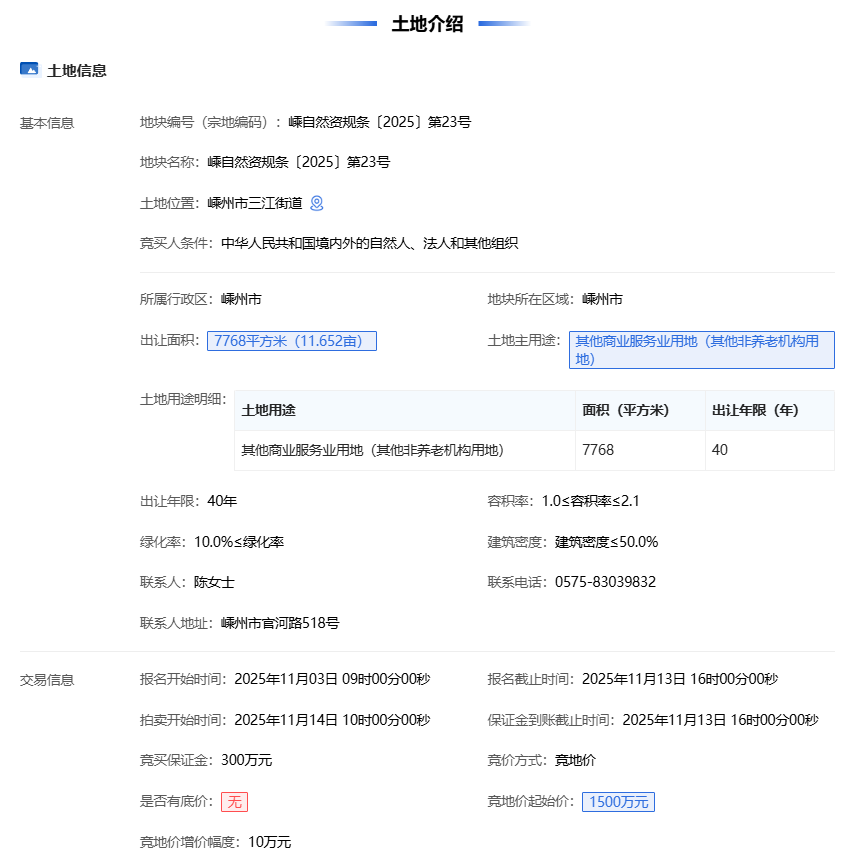Click the land location text 嵊州市三江街道
The width and height of the screenshot is (854, 862).
(x=254, y=203)
